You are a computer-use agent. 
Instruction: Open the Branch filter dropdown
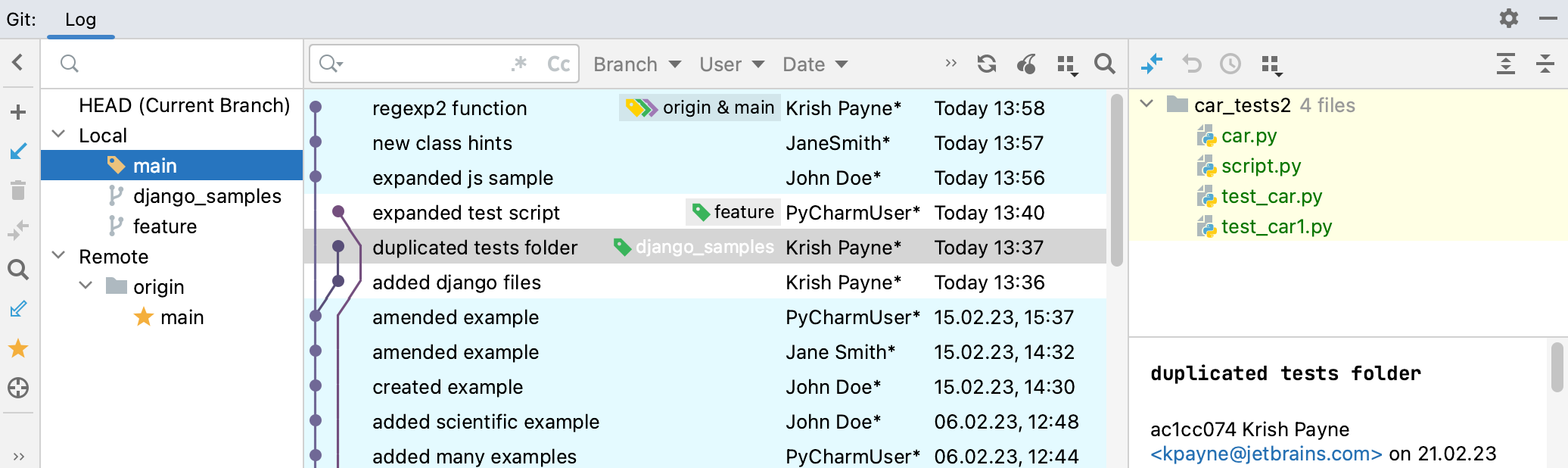pos(636,64)
